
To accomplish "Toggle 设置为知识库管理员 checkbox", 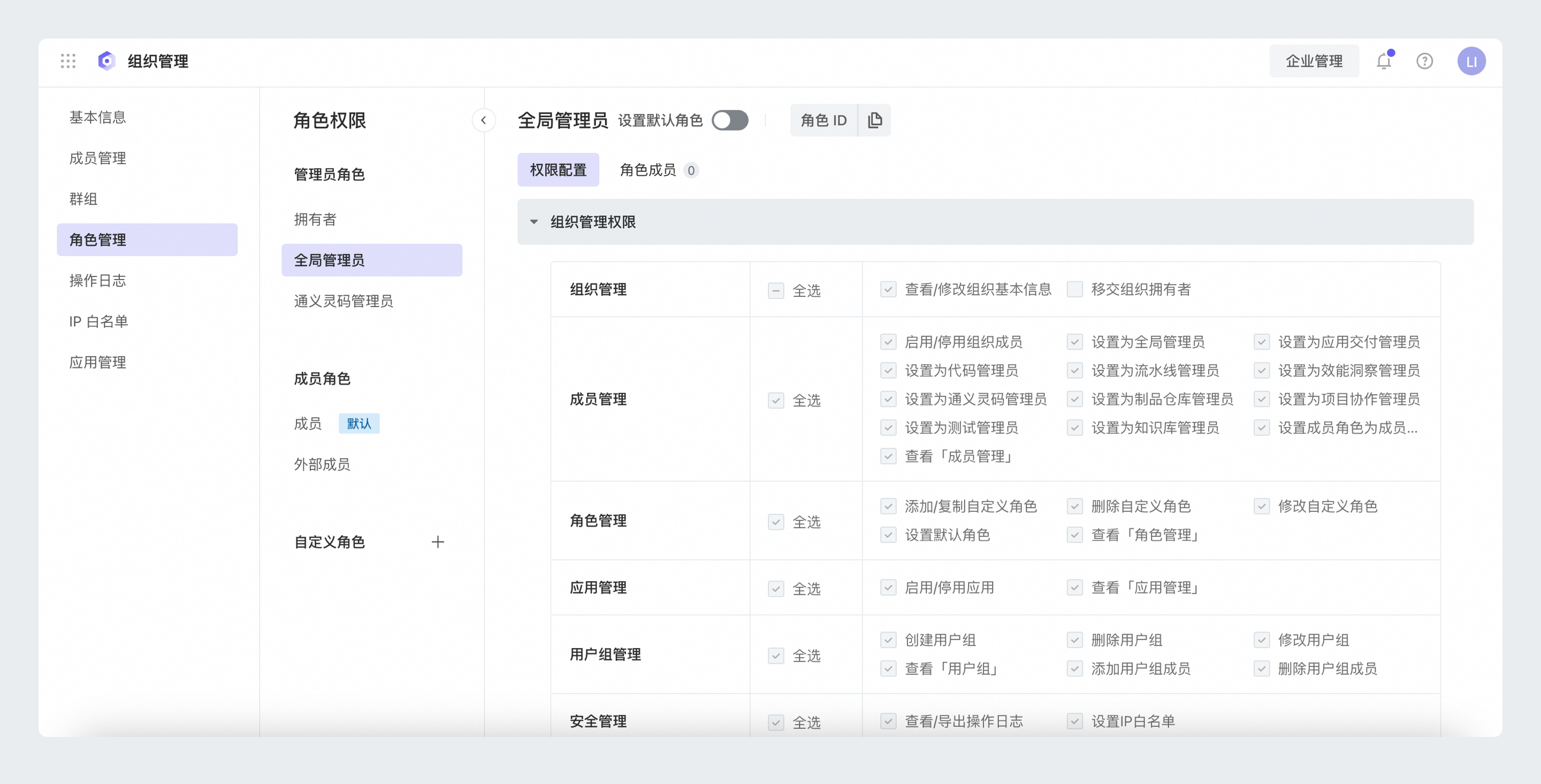I will tap(1074, 428).
